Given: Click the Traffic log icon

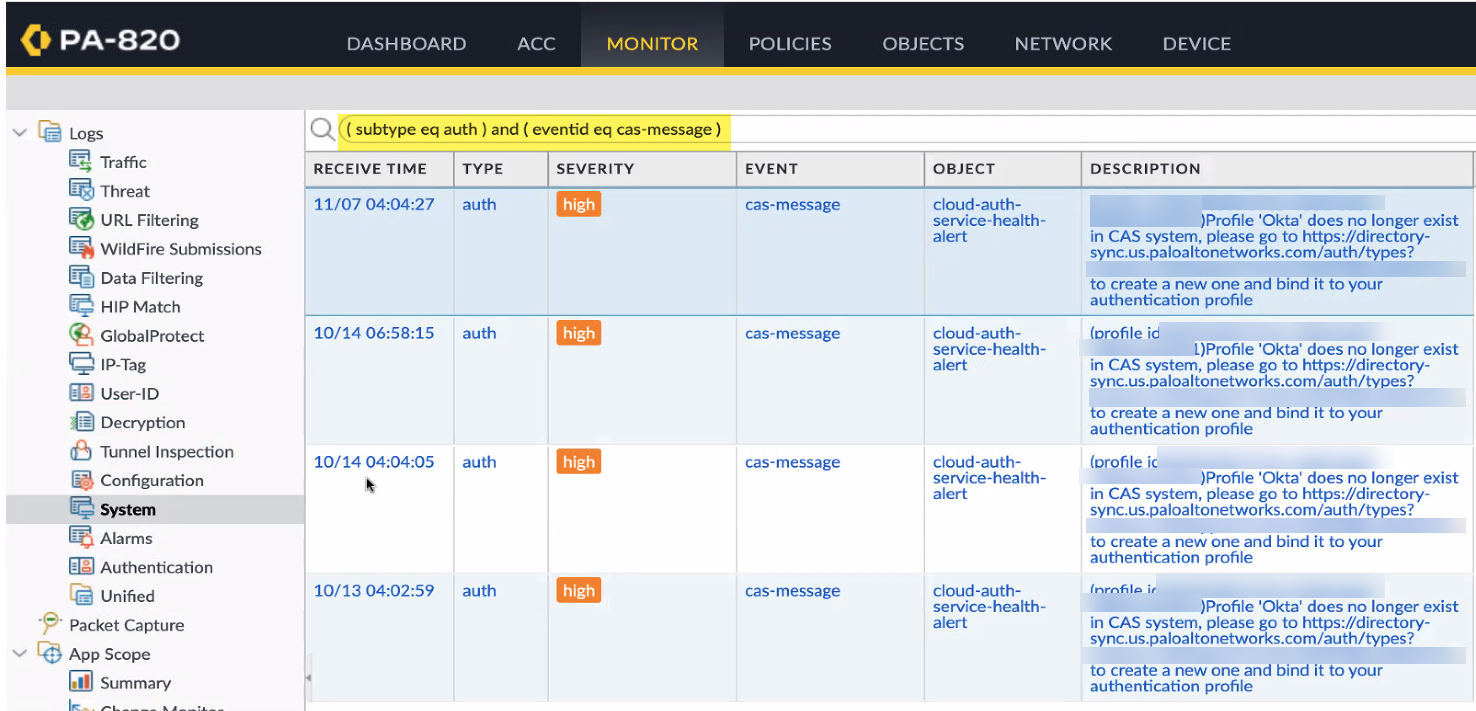Looking at the screenshot, I should [81, 162].
